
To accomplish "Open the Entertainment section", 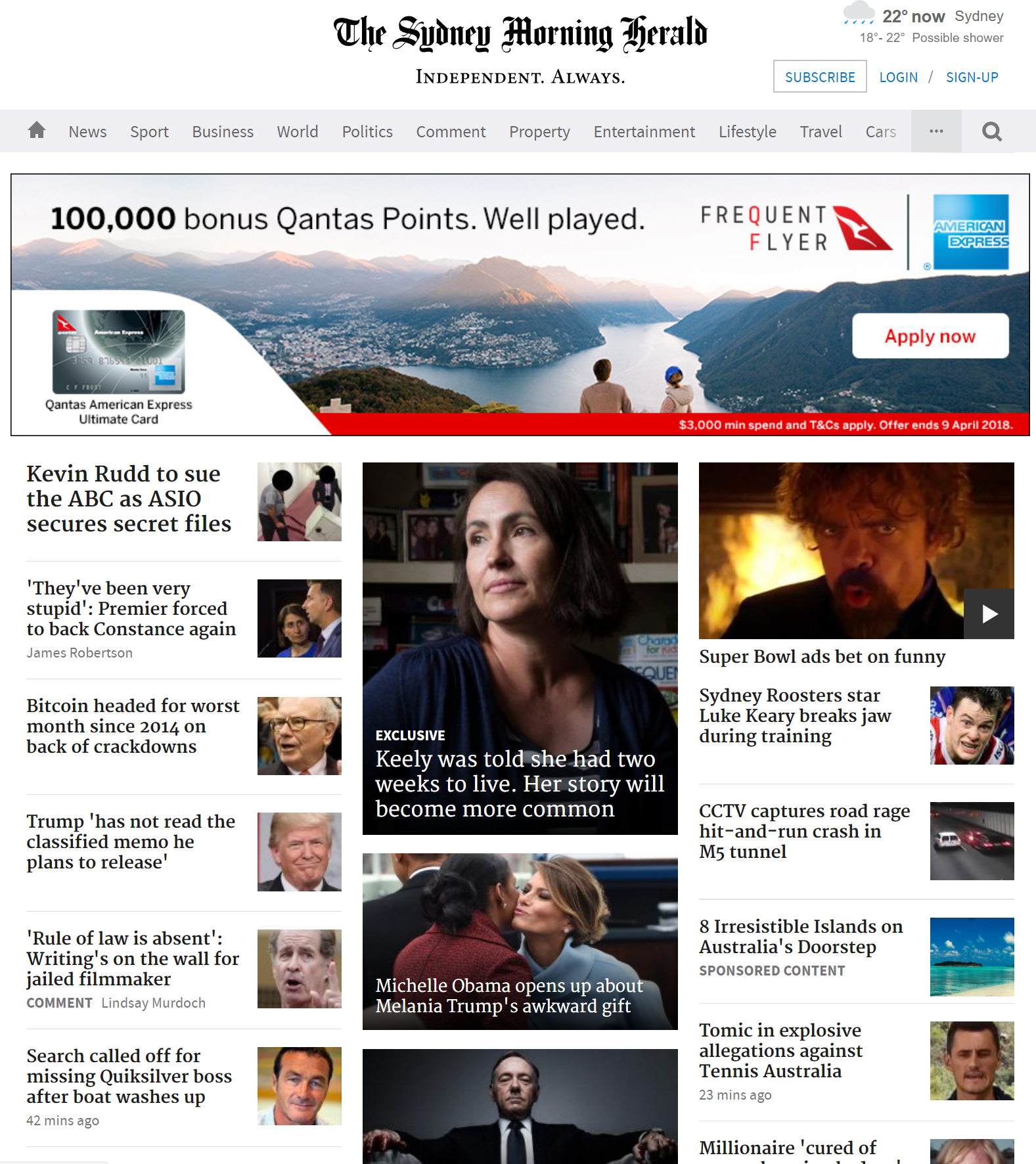I will 644,132.
